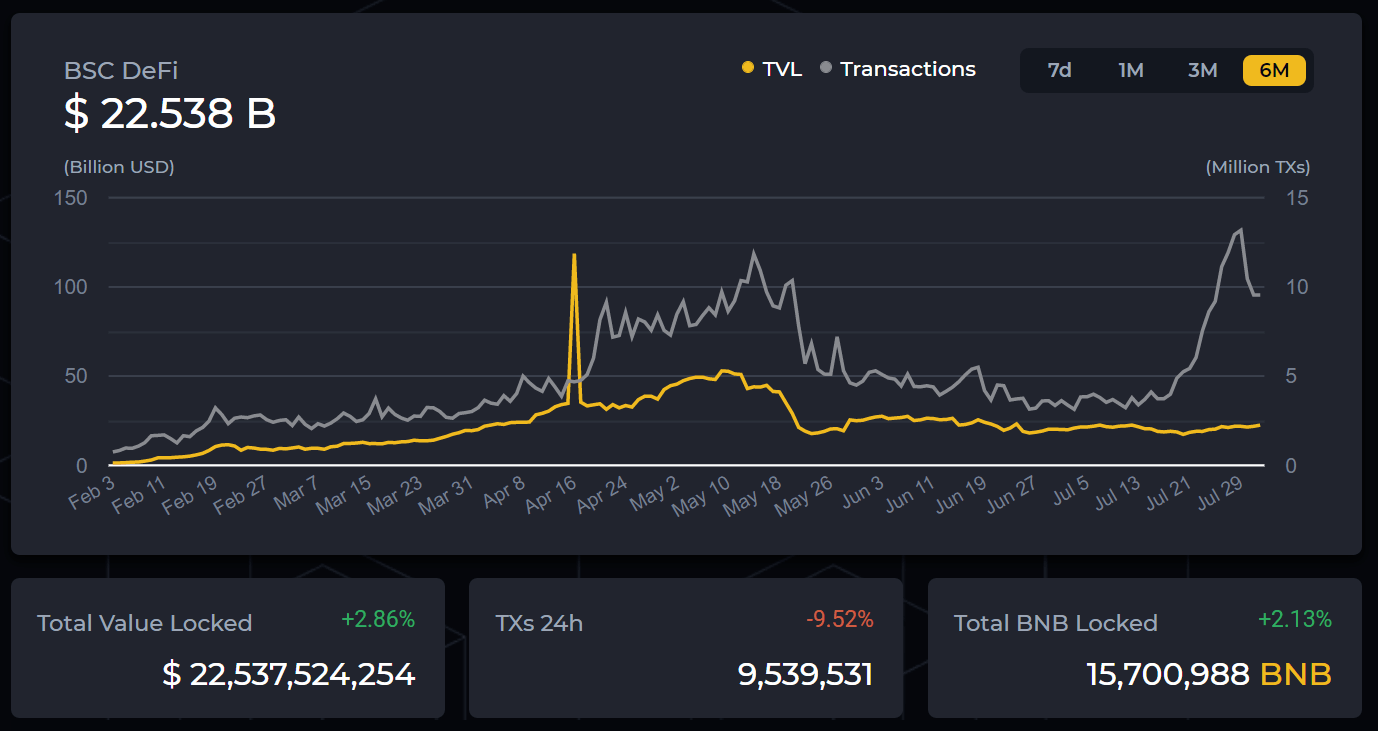Open the TXs 24h card
Screen dimensions: 1378x731
click(x=686, y=648)
